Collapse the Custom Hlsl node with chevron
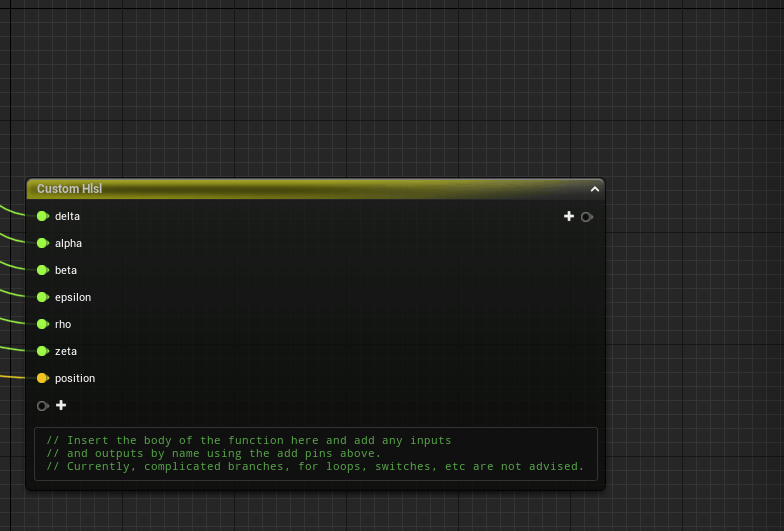The width and height of the screenshot is (784, 531). (595, 188)
